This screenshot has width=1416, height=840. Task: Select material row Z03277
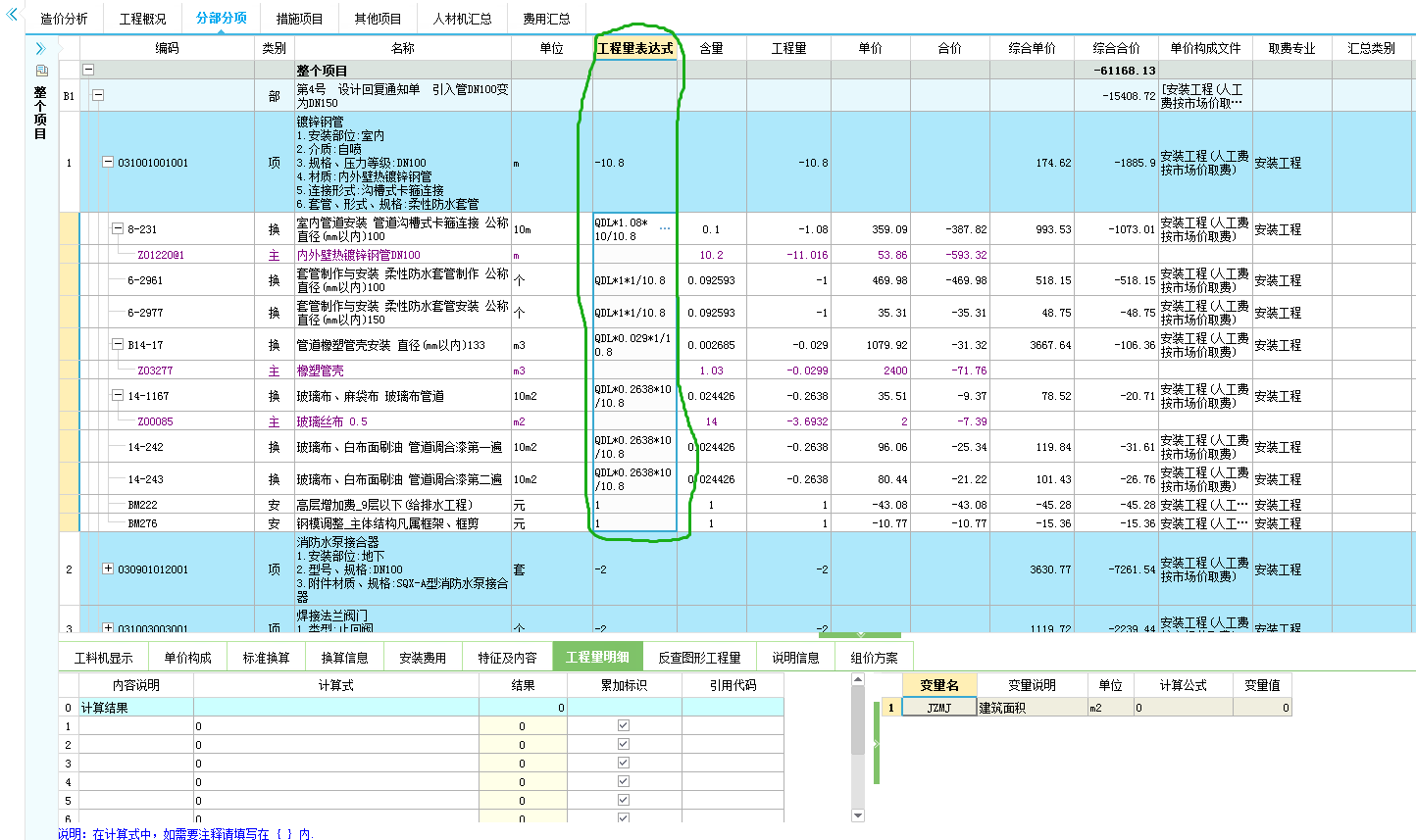point(155,371)
